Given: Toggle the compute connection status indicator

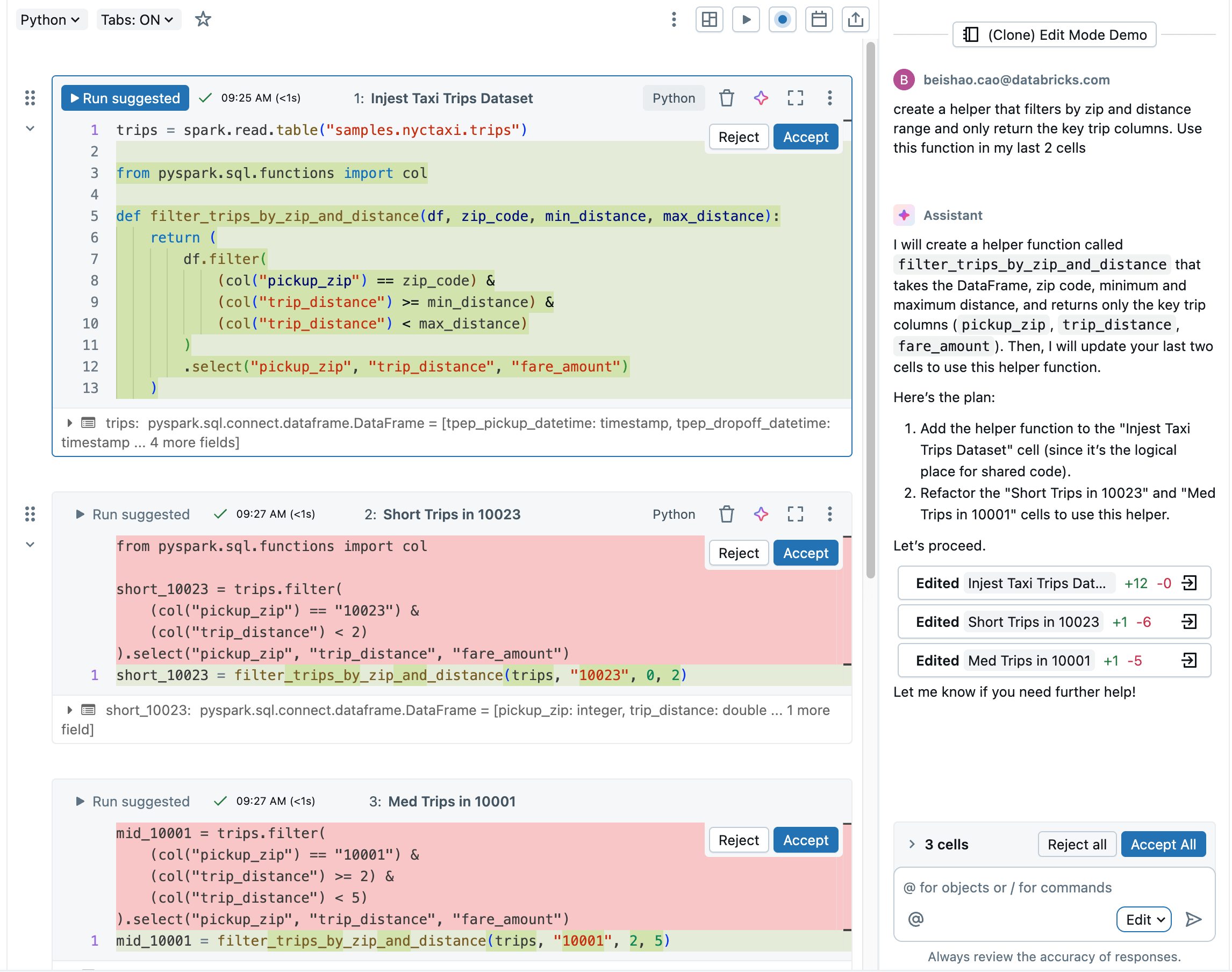Looking at the screenshot, I should point(782,20).
